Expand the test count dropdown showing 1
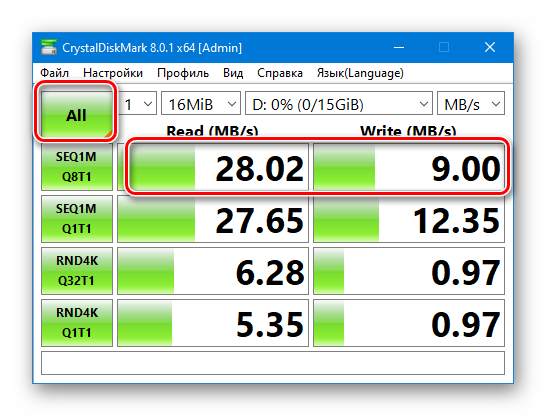 point(138,103)
